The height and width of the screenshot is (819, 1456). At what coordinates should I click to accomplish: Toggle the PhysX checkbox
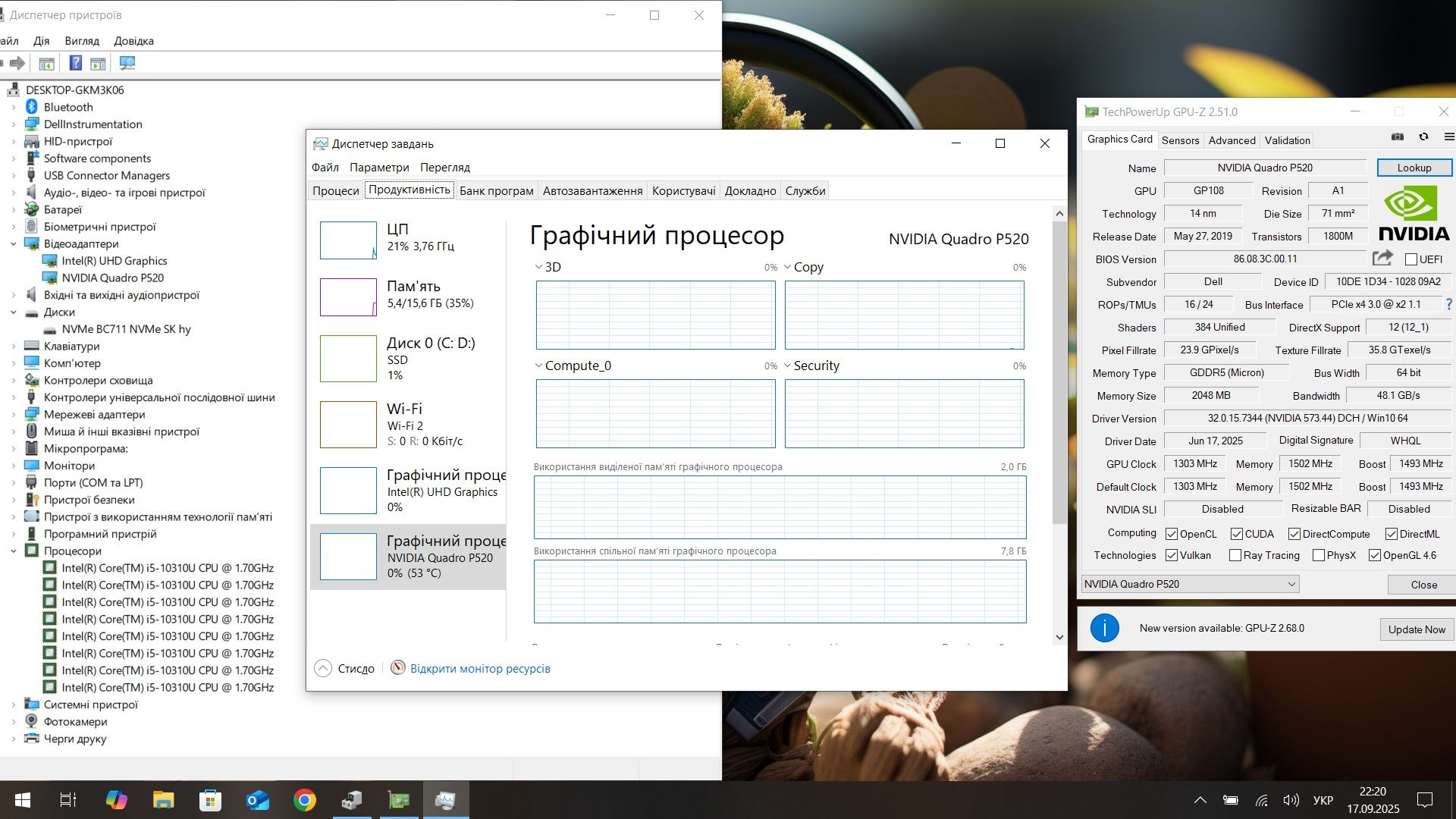point(1319,555)
